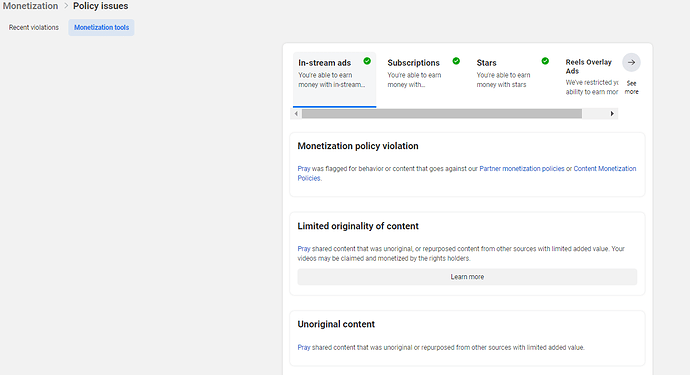Click the Pray link under Unoriginal content

[304, 347]
